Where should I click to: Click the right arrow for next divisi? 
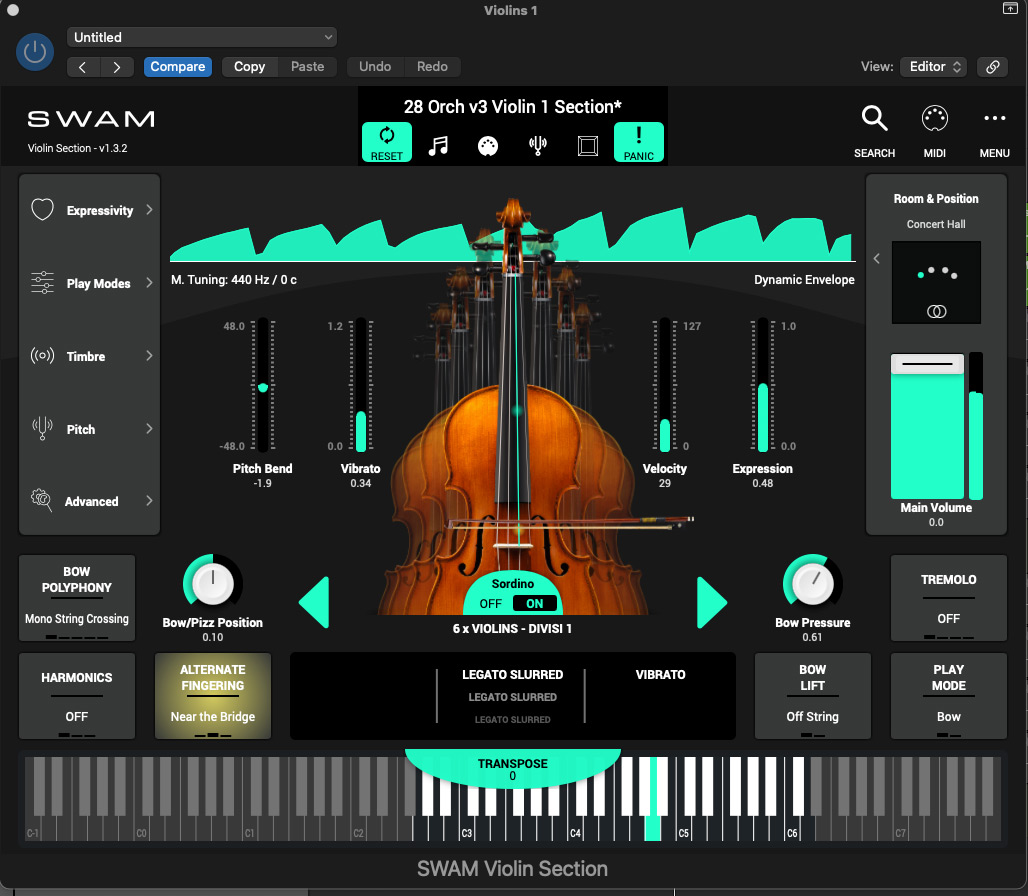coord(711,603)
